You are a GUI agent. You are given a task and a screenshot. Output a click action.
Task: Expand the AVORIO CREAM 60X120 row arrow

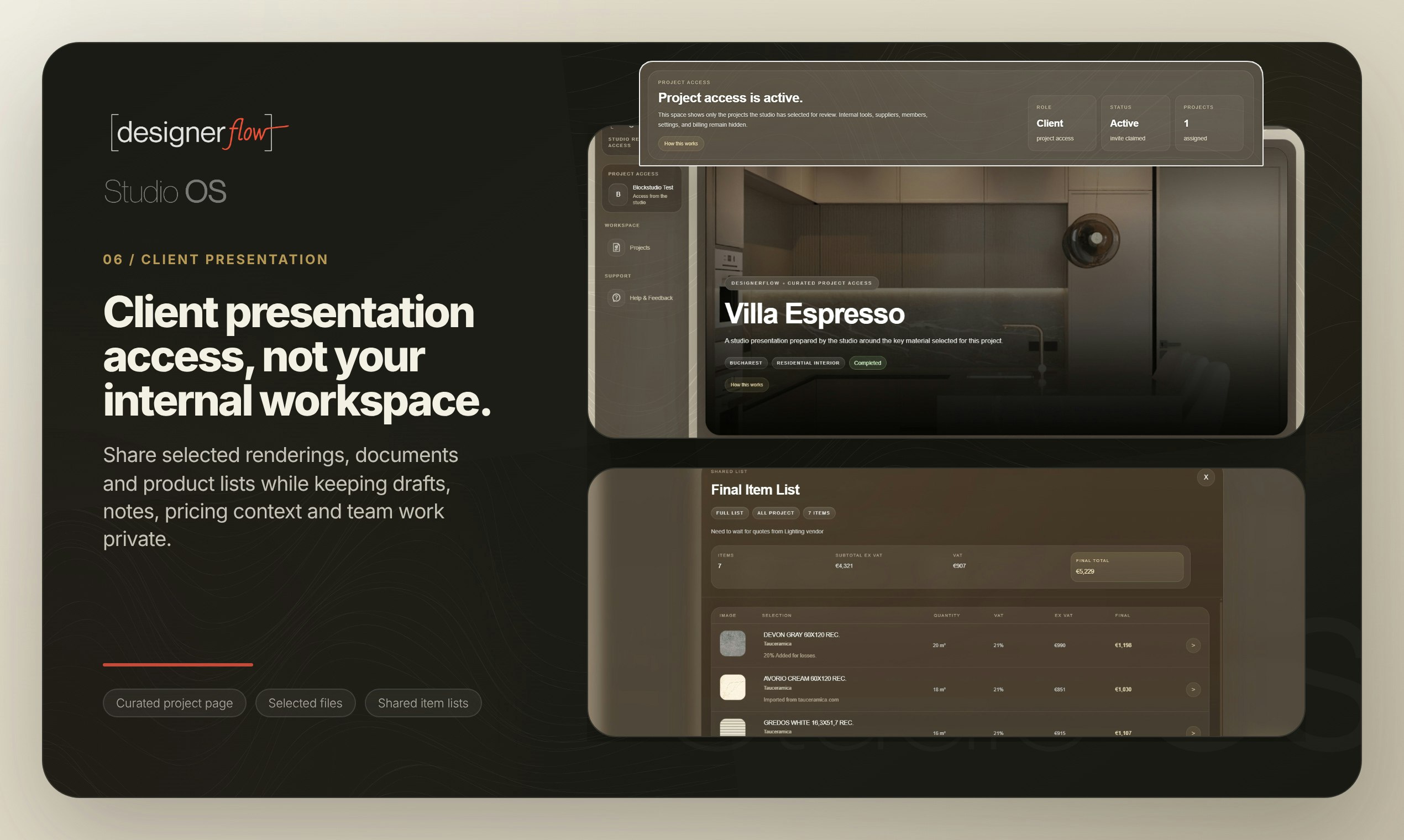tap(1193, 690)
